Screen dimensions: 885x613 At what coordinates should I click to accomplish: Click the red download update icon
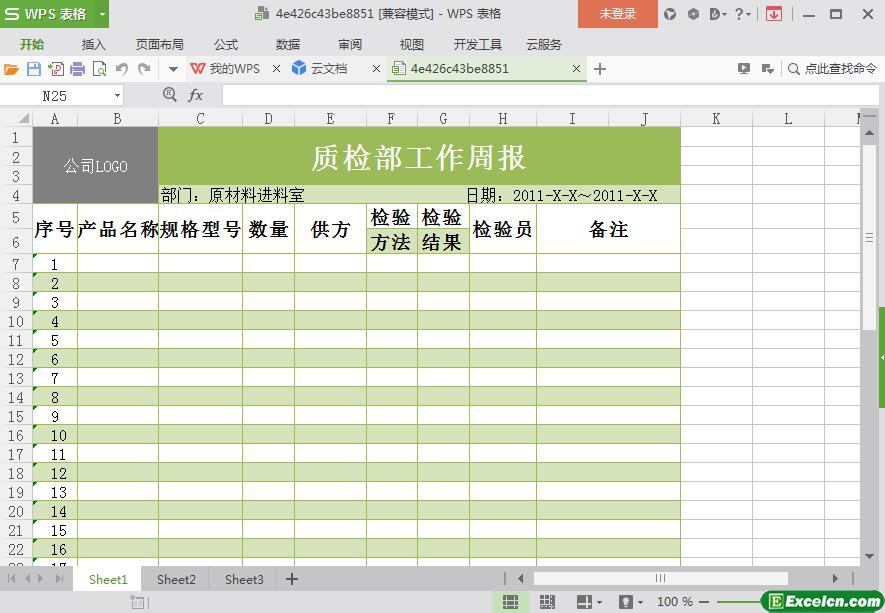point(773,14)
